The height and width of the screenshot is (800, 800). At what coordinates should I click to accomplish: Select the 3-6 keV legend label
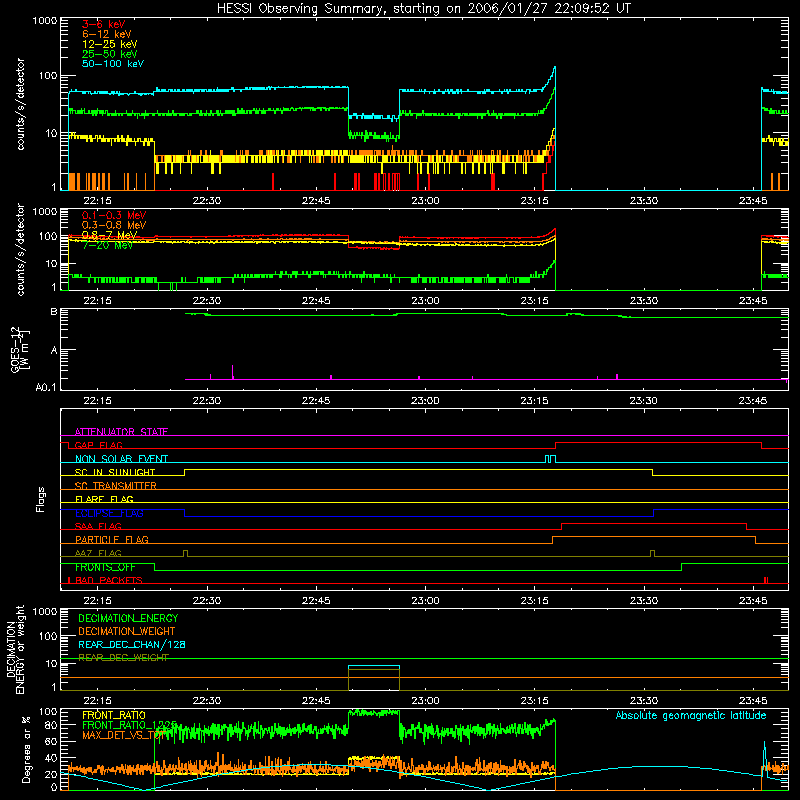tap(104, 24)
